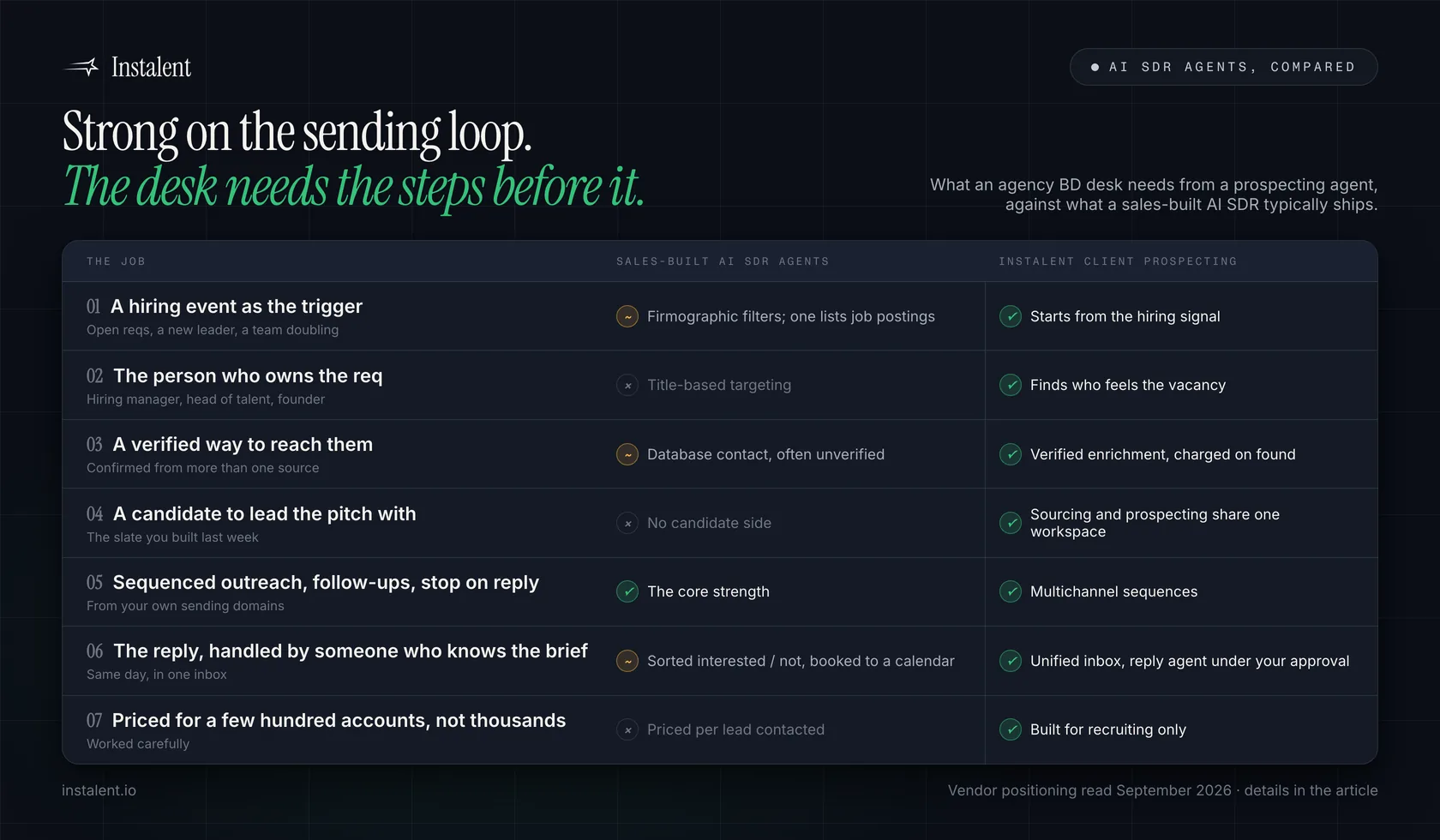
Task: Click the gray cross icon beside Title-based targeting
Action: [627, 386]
